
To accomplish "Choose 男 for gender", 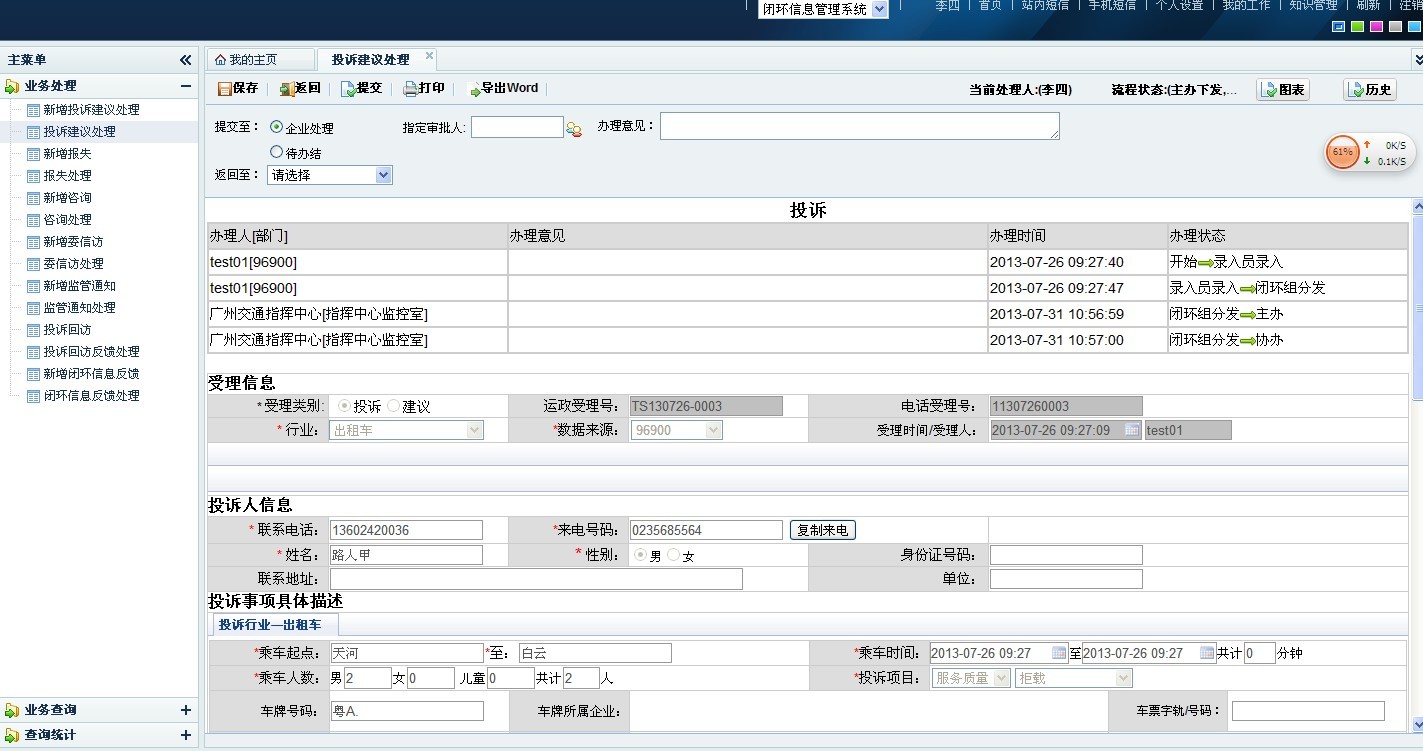I will tap(641, 555).
